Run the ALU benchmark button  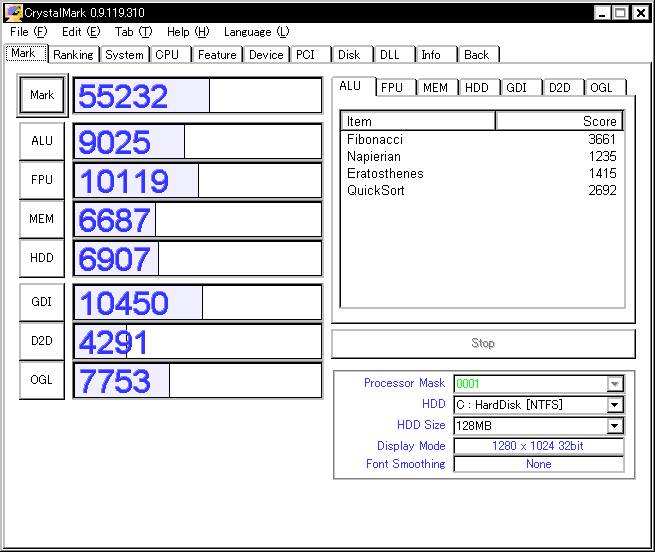click(42, 141)
